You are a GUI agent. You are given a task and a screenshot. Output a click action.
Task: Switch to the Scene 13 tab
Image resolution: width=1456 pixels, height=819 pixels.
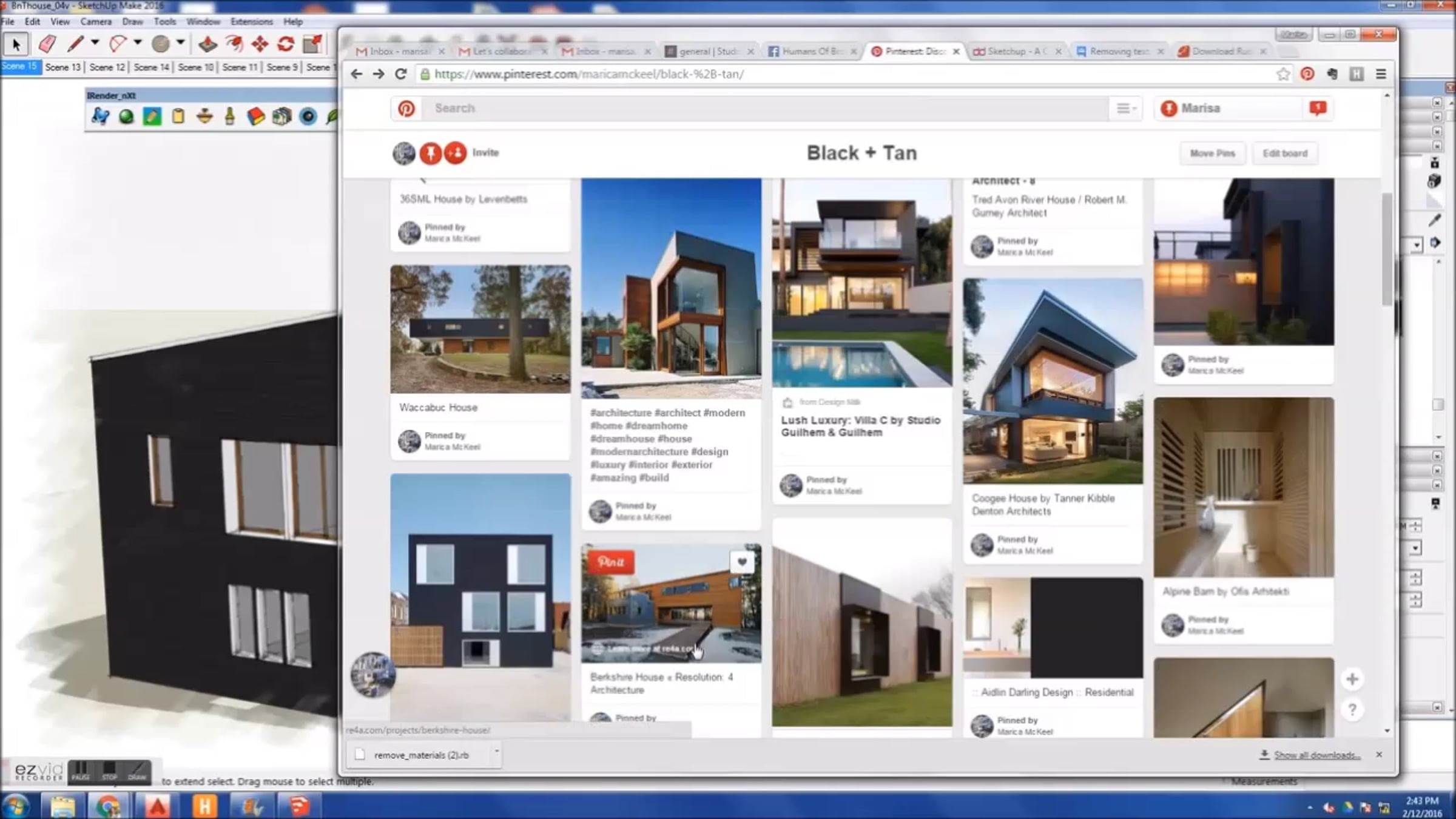tap(62, 67)
